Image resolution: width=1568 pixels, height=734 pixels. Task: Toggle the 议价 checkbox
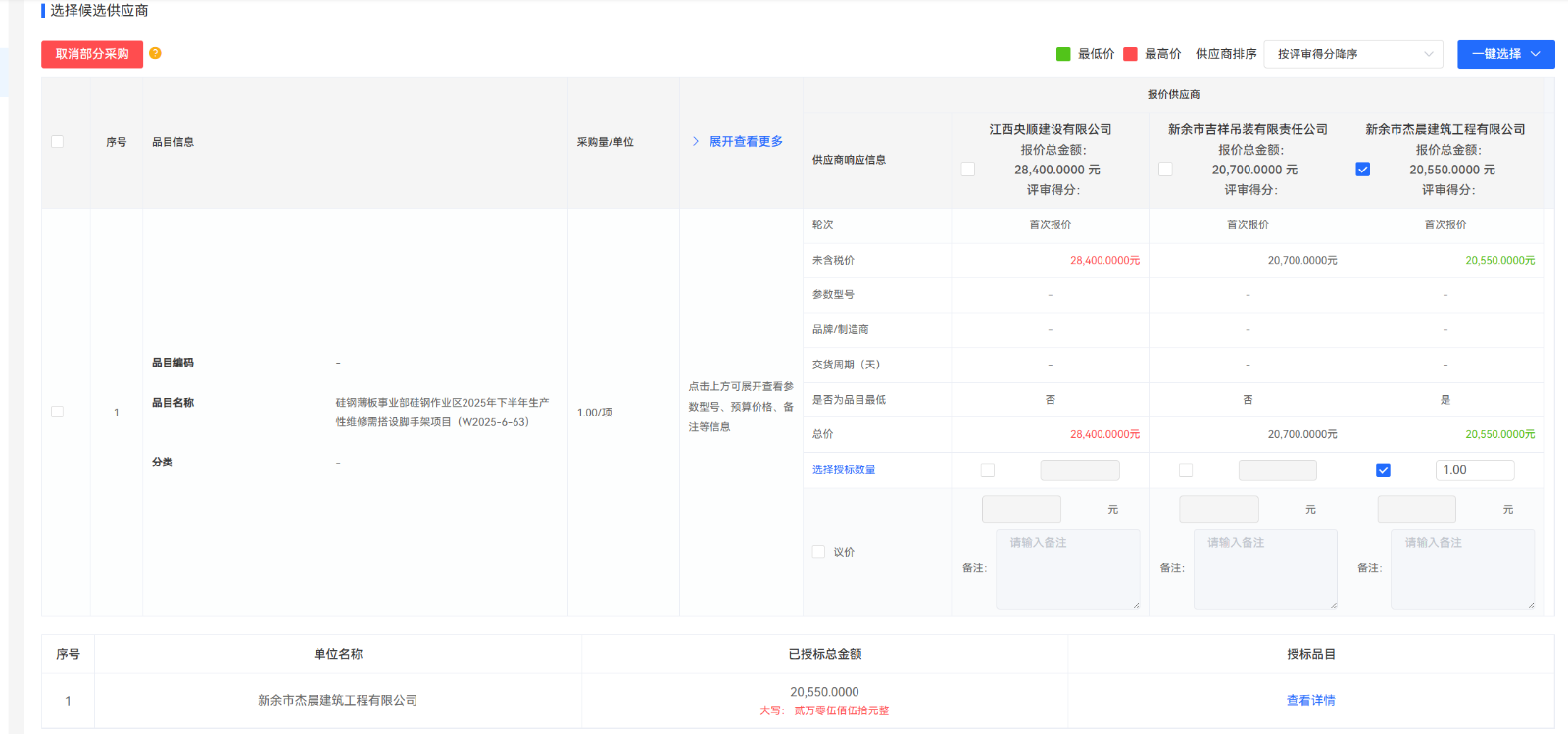point(818,552)
